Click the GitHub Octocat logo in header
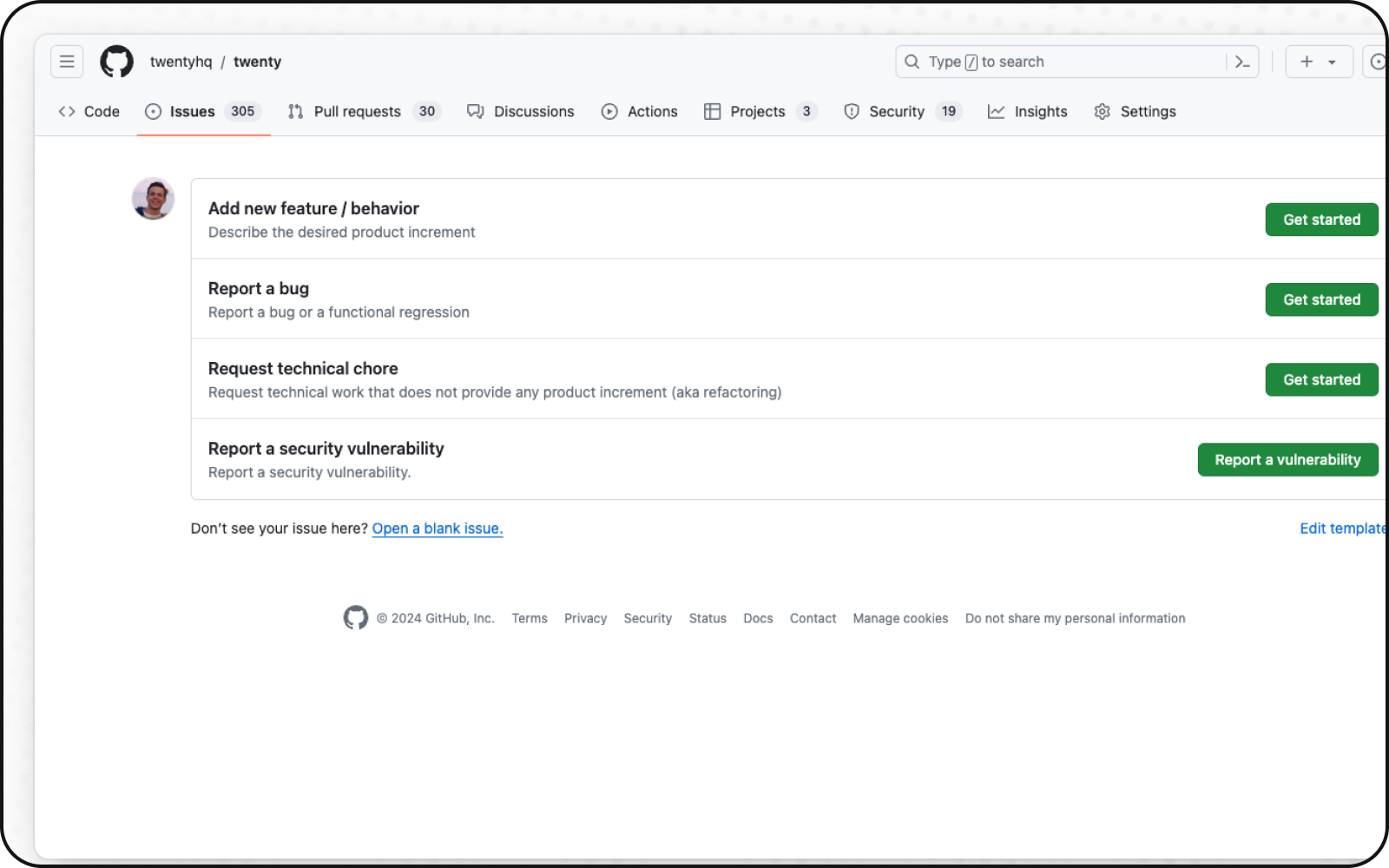 [116, 62]
